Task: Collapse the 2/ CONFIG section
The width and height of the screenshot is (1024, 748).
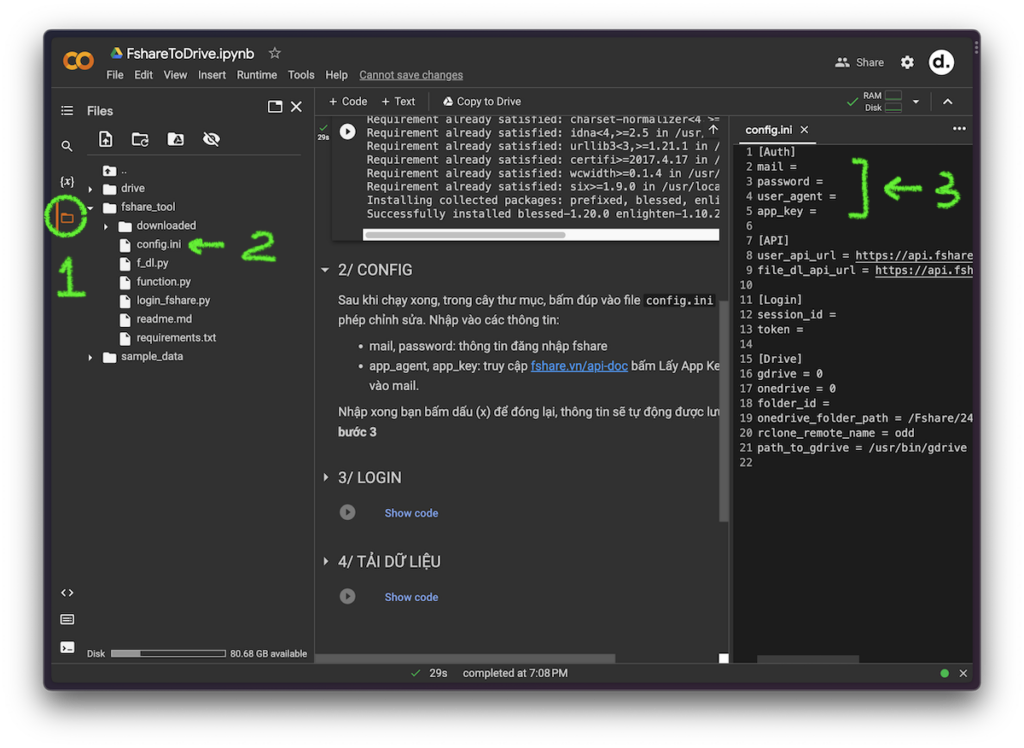Action: tap(325, 270)
